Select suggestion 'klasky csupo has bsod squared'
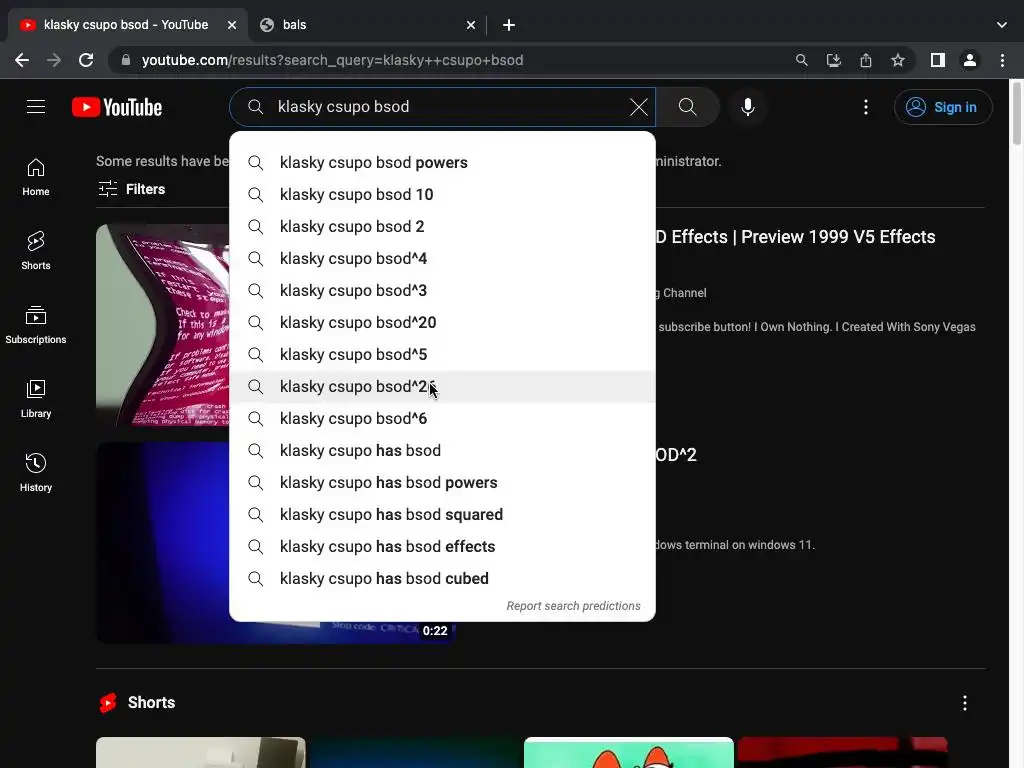This screenshot has height=768, width=1024. 442,515
